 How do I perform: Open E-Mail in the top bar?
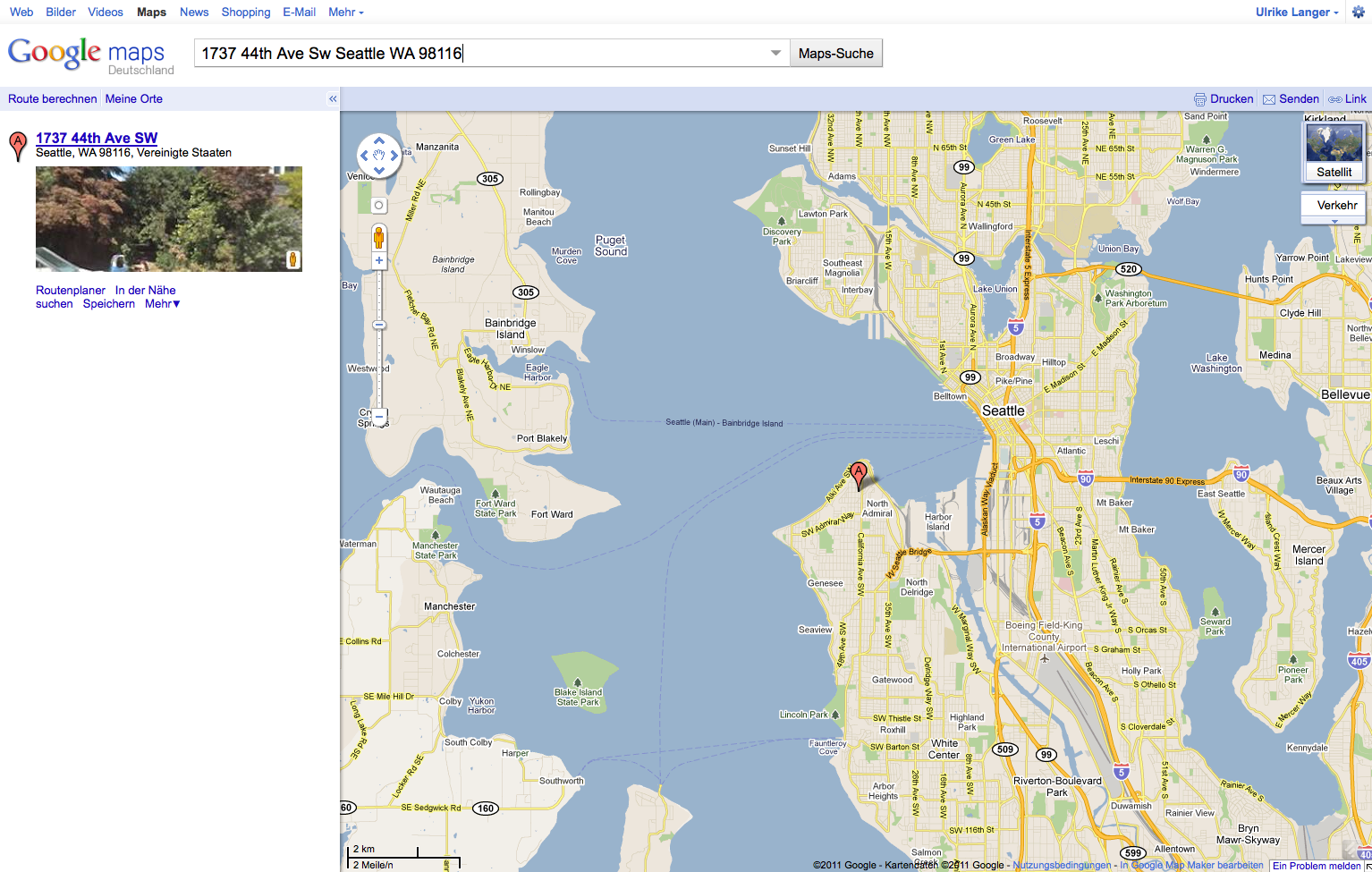pos(299,12)
